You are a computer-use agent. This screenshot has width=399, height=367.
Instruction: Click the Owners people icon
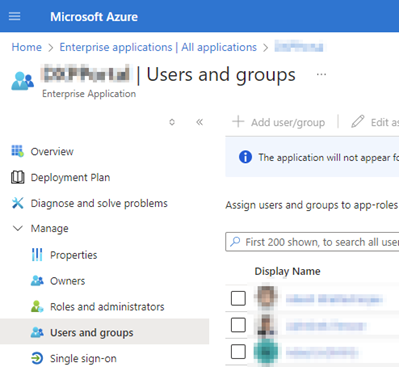coord(37,281)
